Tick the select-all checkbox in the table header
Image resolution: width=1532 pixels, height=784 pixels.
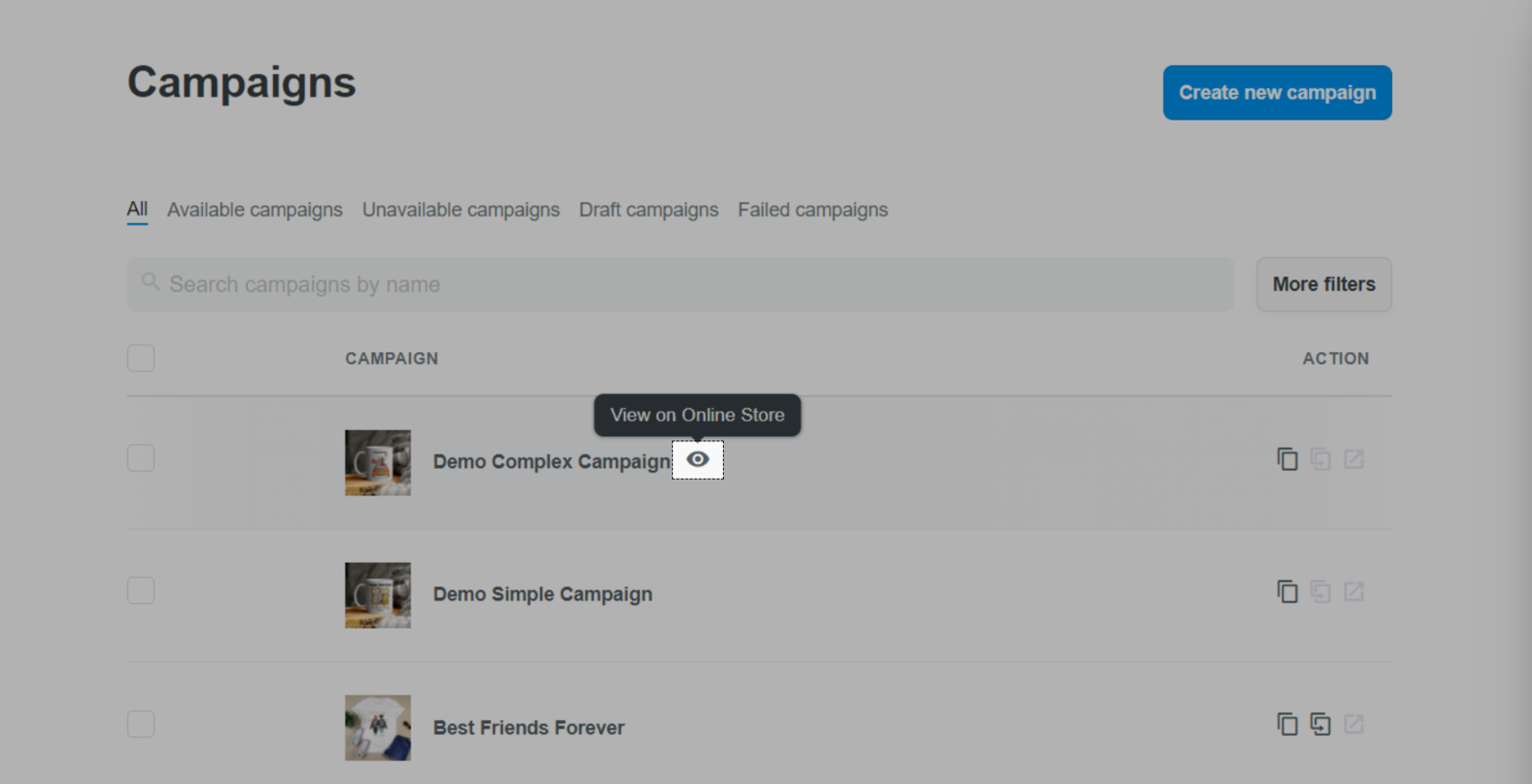pyautogui.click(x=141, y=358)
